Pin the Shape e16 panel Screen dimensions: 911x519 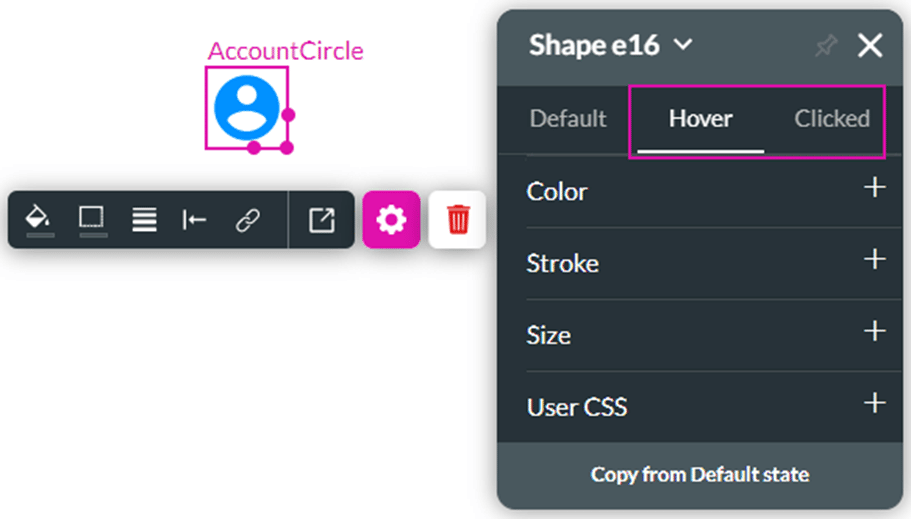coord(825,46)
